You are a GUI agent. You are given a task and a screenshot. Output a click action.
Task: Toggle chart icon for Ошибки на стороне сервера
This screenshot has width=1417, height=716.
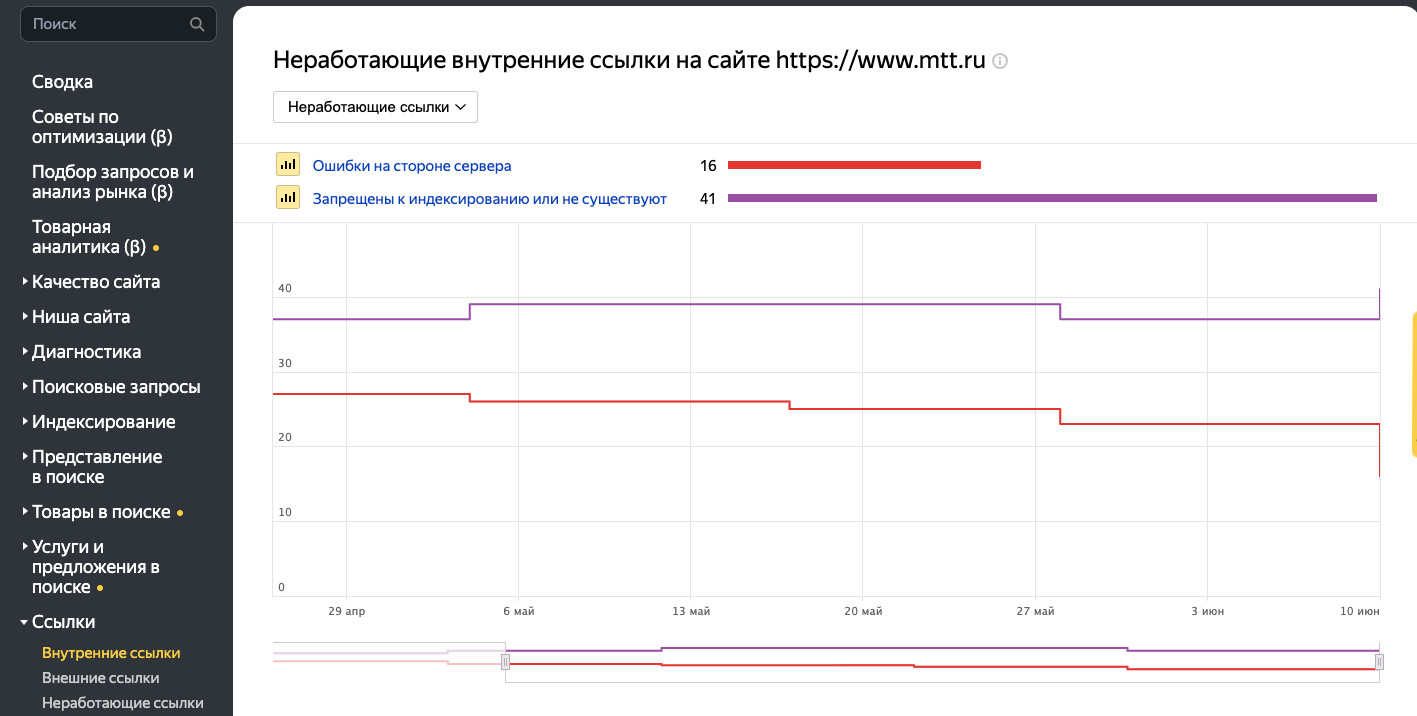[x=288, y=166]
